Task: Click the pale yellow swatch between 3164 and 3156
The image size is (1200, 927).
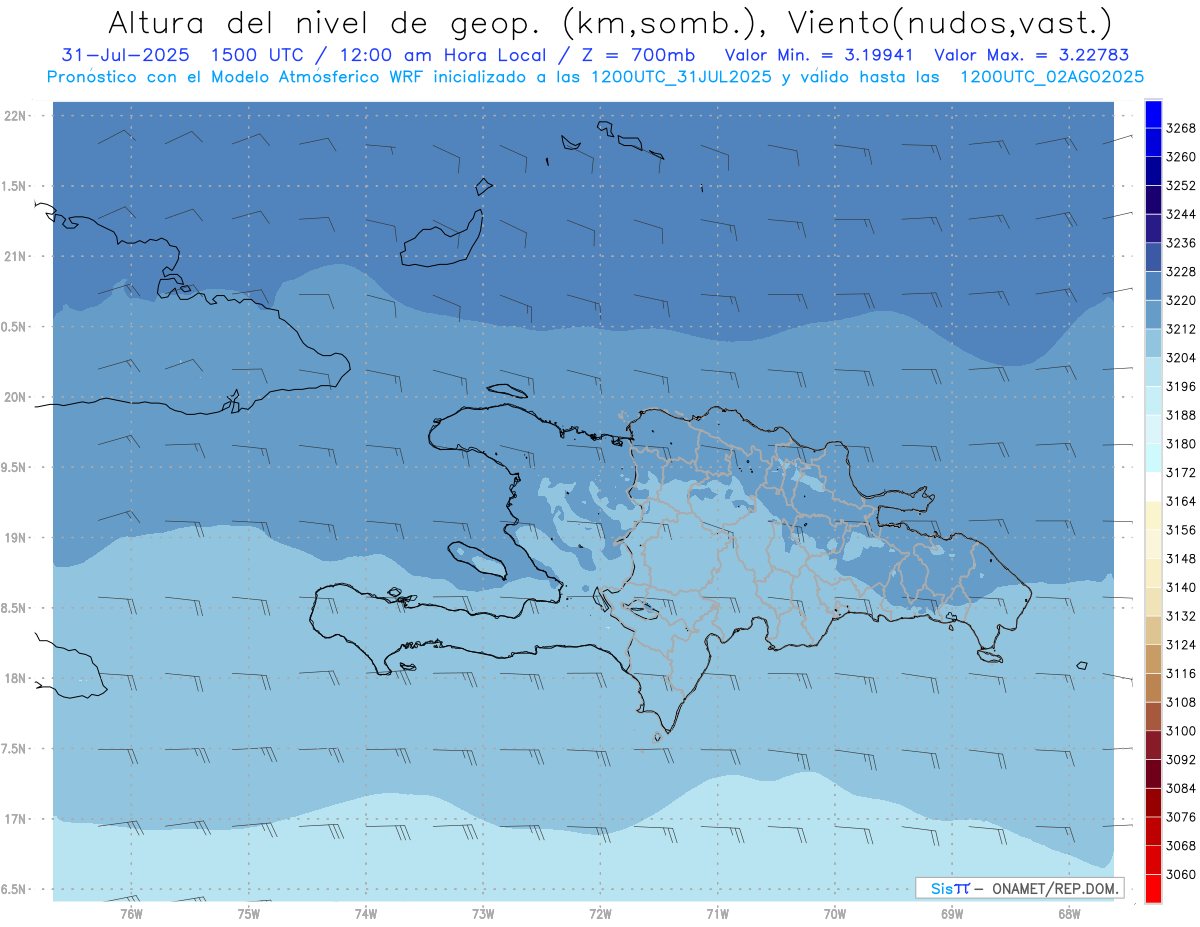Action: (x=1153, y=516)
